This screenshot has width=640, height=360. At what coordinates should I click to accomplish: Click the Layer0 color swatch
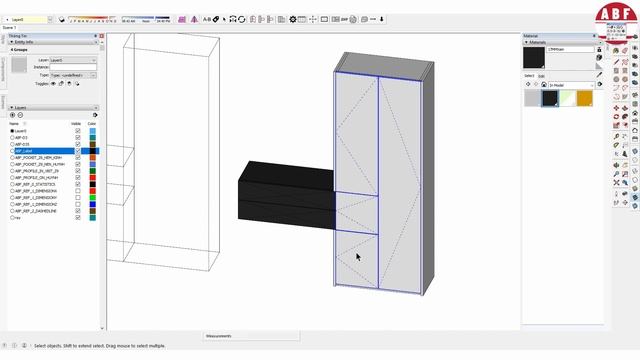(x=93, y=131)
